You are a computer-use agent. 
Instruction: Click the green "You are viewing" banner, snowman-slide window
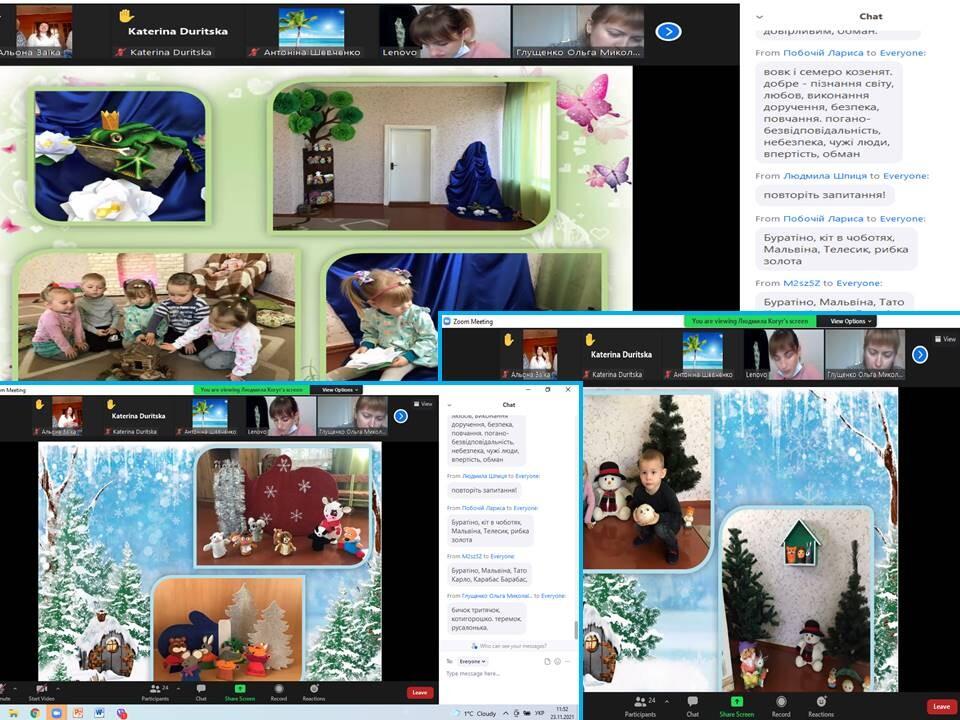point(752,321)
